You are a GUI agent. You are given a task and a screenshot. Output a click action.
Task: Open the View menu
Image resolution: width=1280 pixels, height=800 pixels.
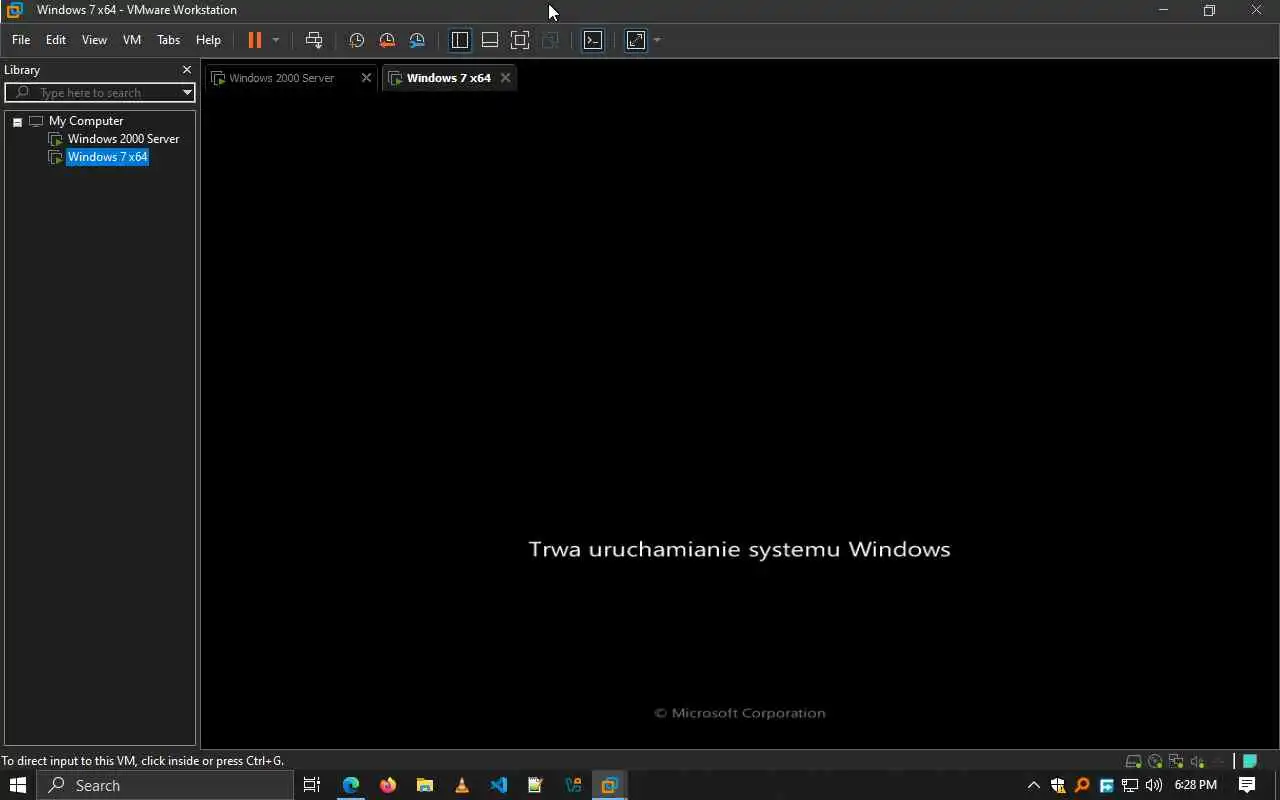(x=94, y=40)
